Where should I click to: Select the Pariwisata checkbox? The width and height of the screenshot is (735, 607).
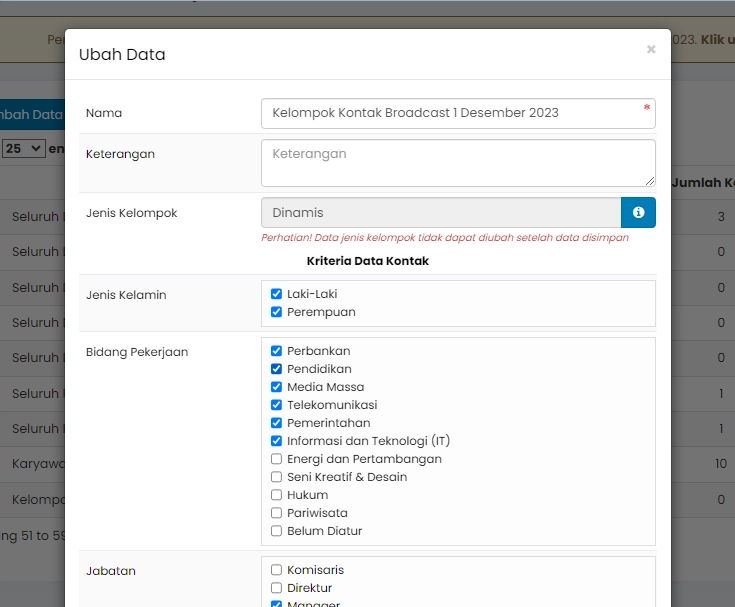[x=277, y=513]
